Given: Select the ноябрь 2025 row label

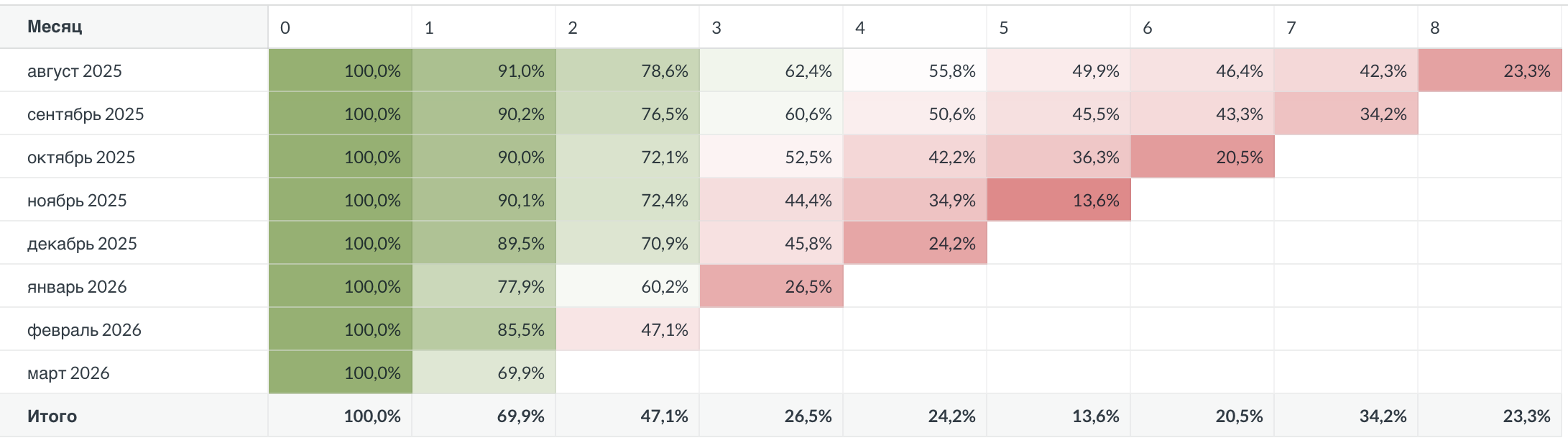Looking at the screenshot, I should (77, 200).
